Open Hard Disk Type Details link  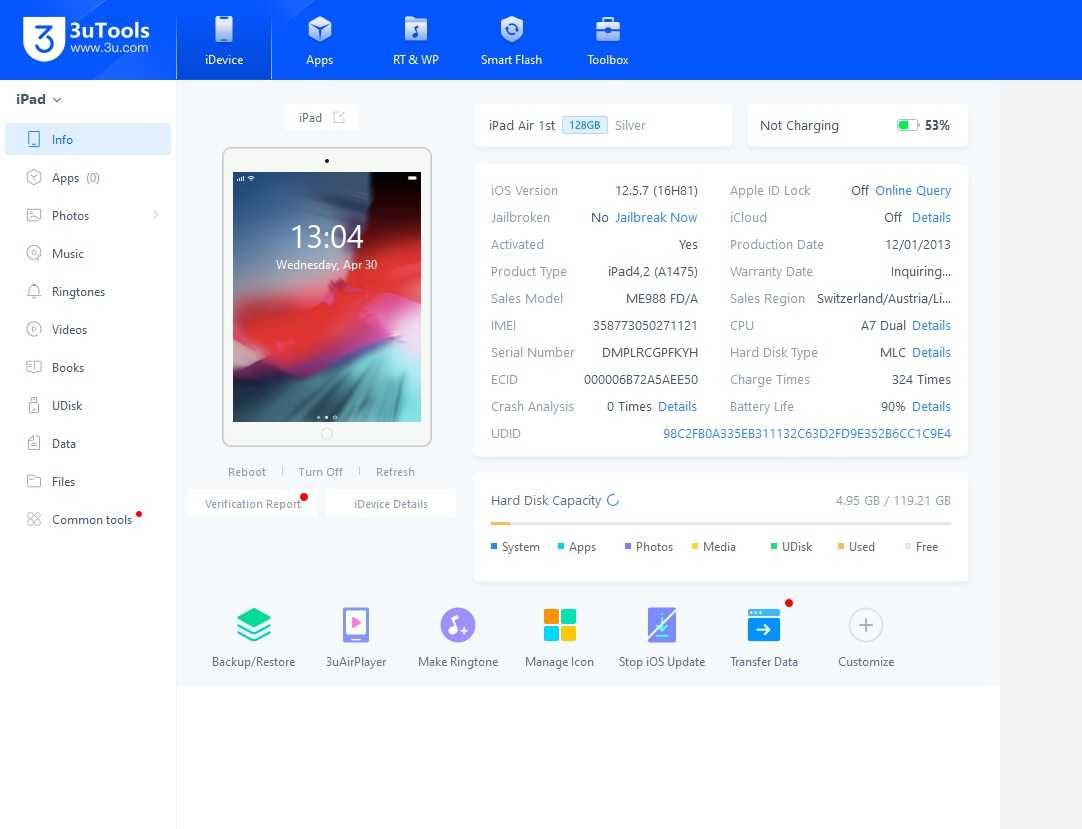(x=931, y=353)
